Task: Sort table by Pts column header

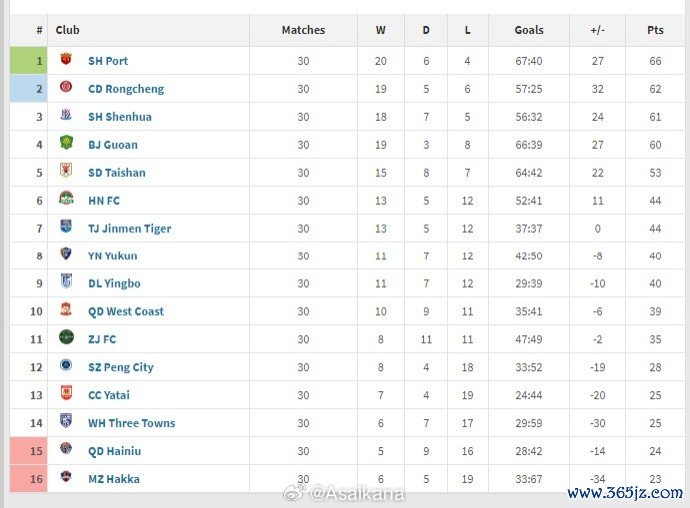Action: [655, 30]
